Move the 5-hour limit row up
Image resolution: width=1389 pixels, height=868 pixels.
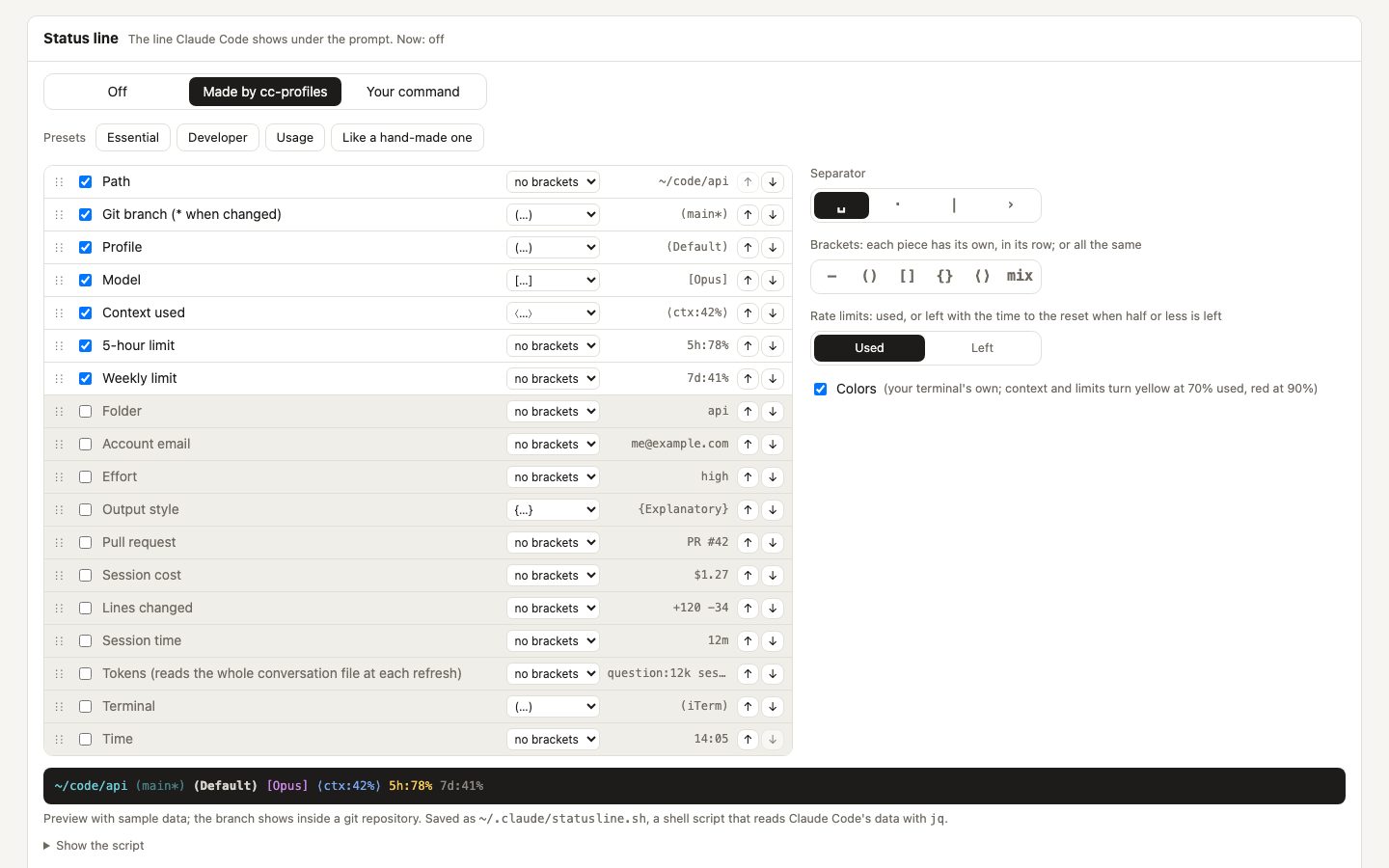748,345
